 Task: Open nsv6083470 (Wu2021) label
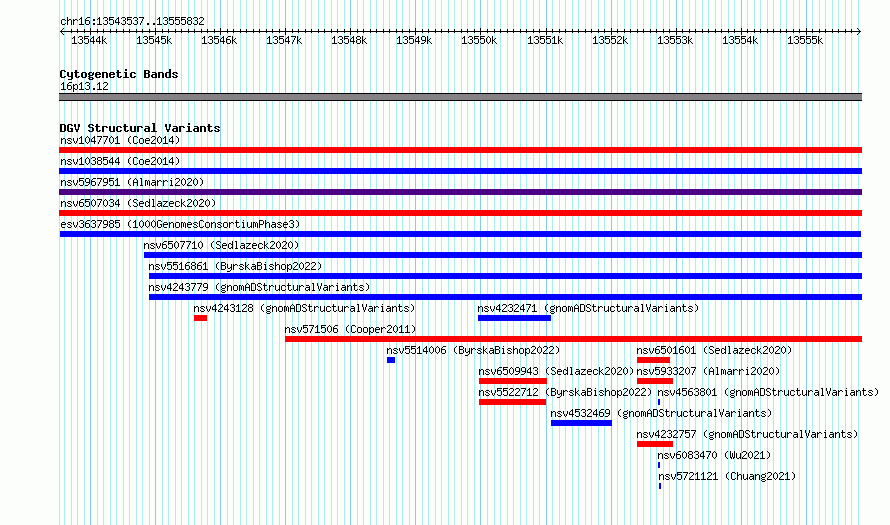click(714, 455)
